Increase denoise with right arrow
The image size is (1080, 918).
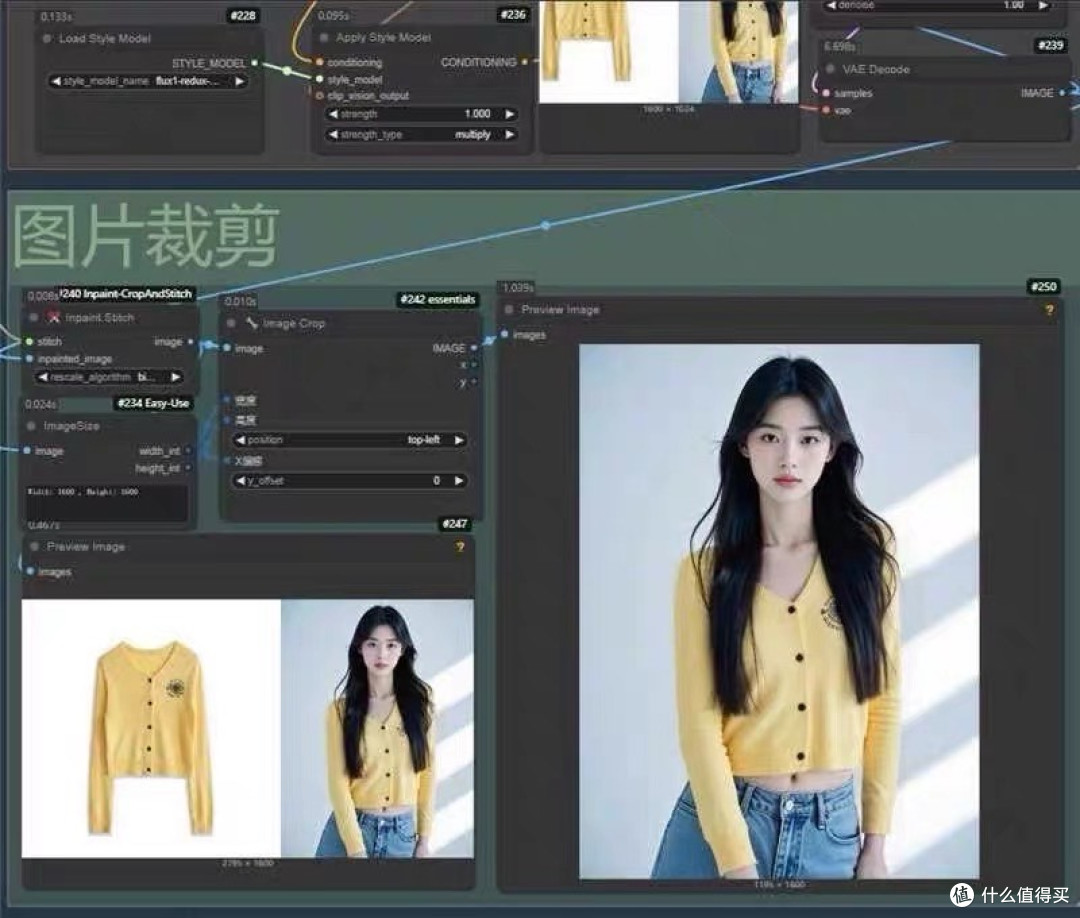(1043, 5)
